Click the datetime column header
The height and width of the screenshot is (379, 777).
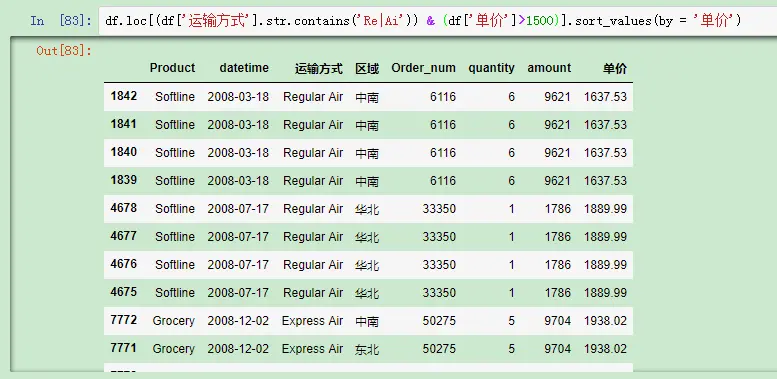[244, 68]
